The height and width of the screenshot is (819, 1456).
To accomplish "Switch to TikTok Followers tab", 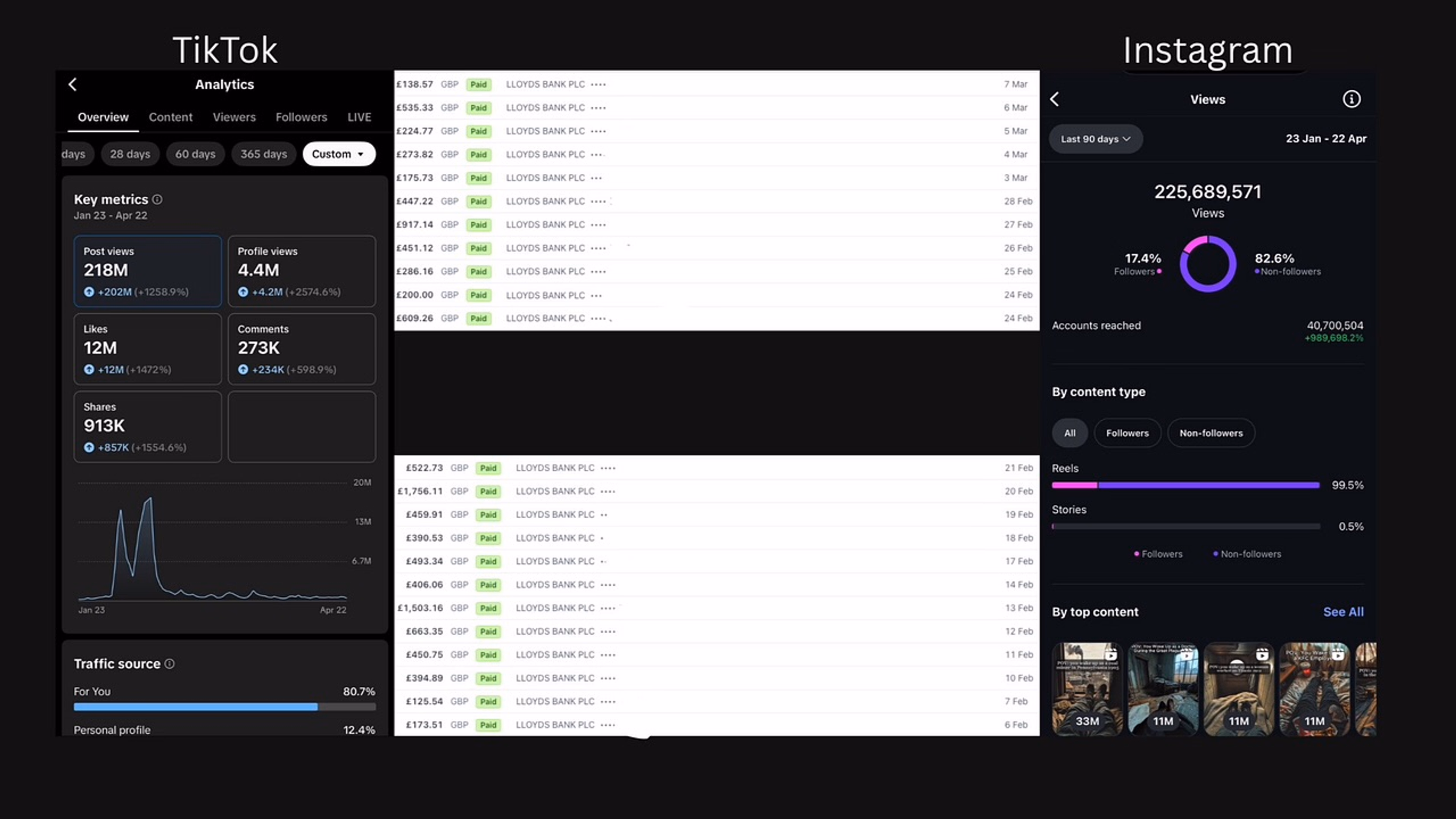I will [301, 117].
